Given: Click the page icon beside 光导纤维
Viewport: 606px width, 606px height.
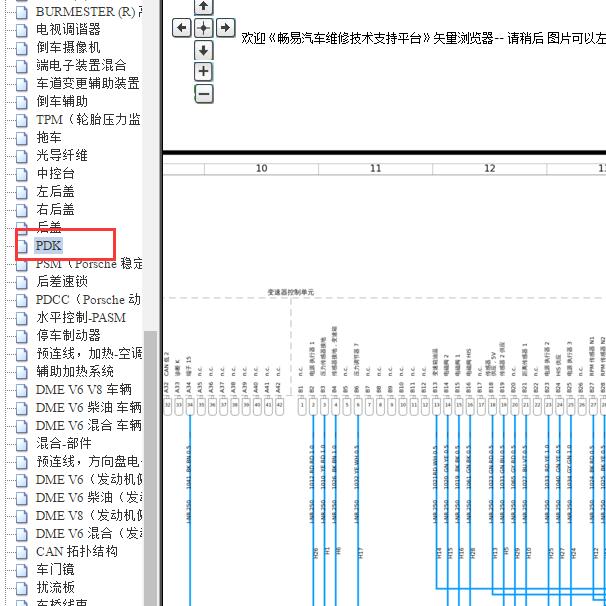Looking at the screenshot, I should pos(22,157).
